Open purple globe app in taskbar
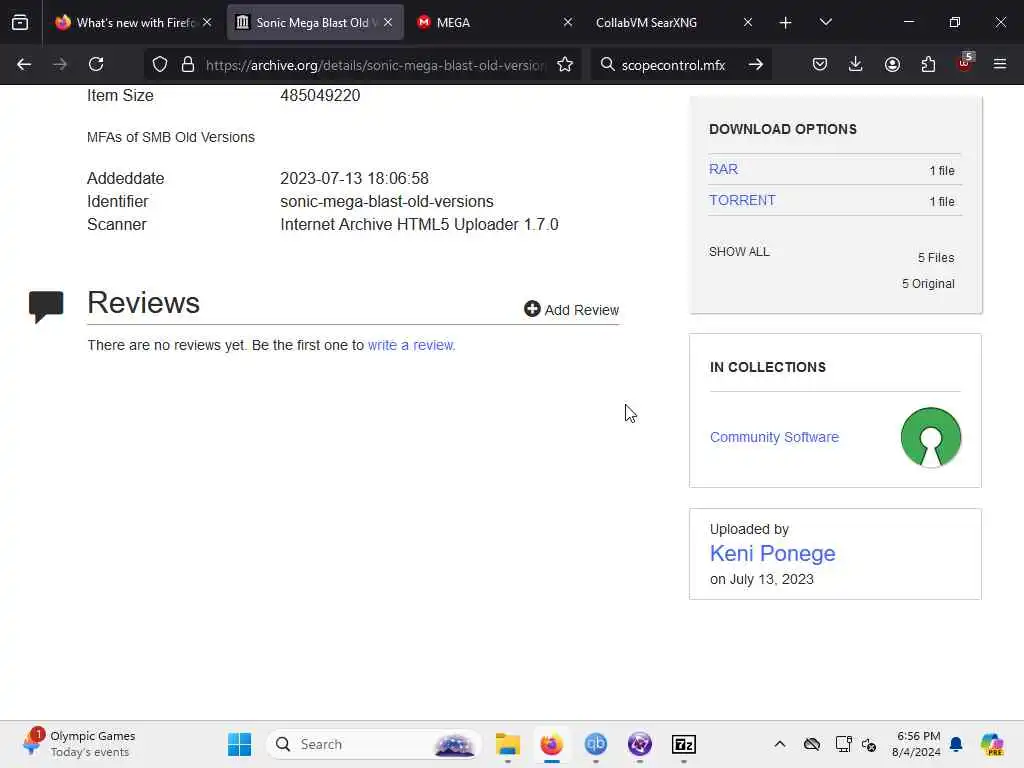Screen dimensions: 1024x768 point(639,744)
